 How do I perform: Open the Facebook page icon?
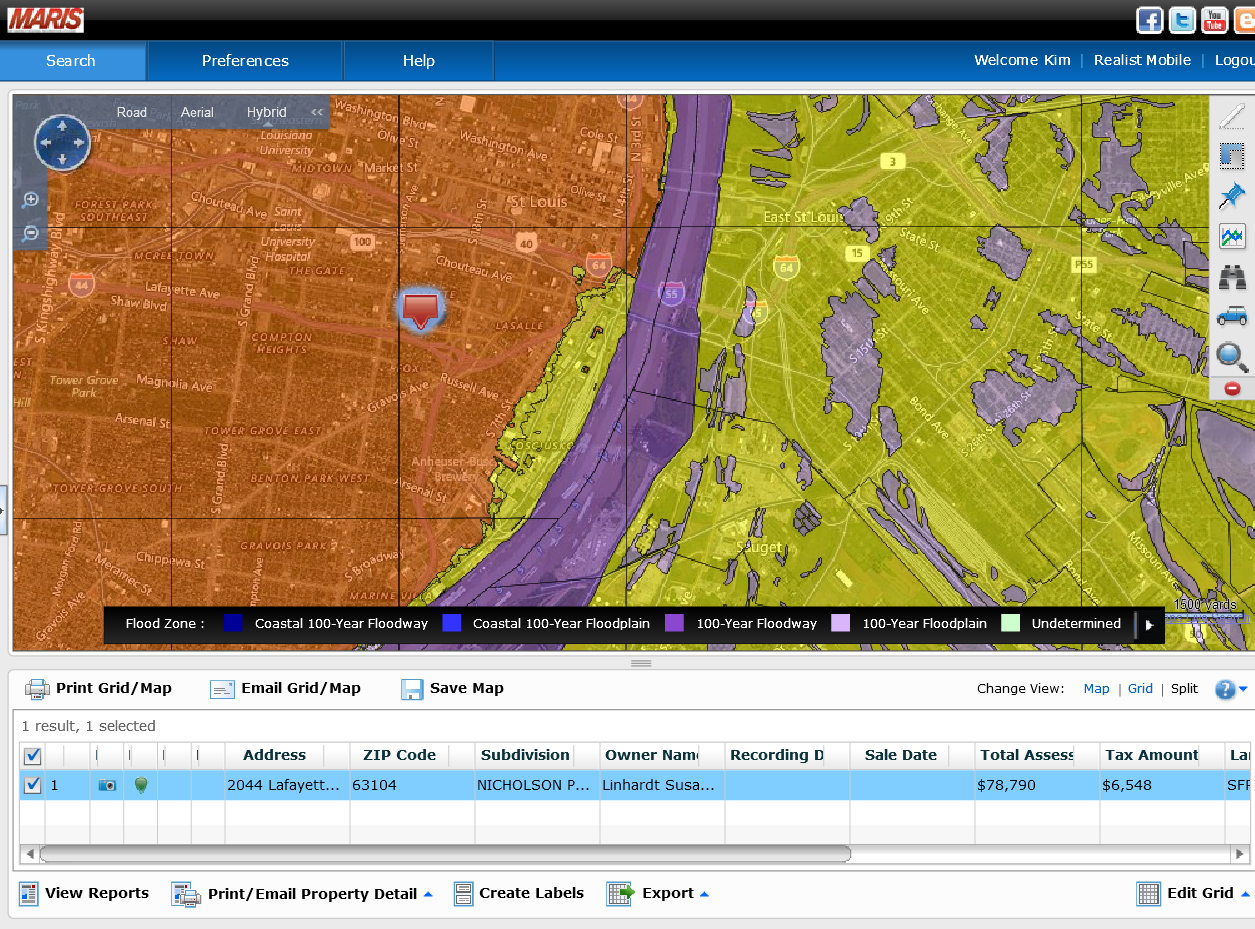tap(1150, 20)
